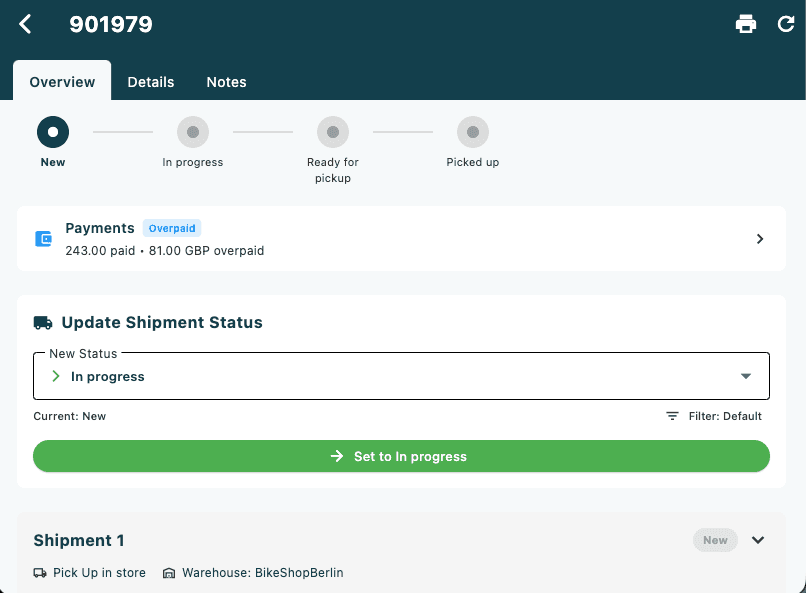Open the New Status dropdown arrow
This screenshot has height=593, width=806.
pos(745,376)
